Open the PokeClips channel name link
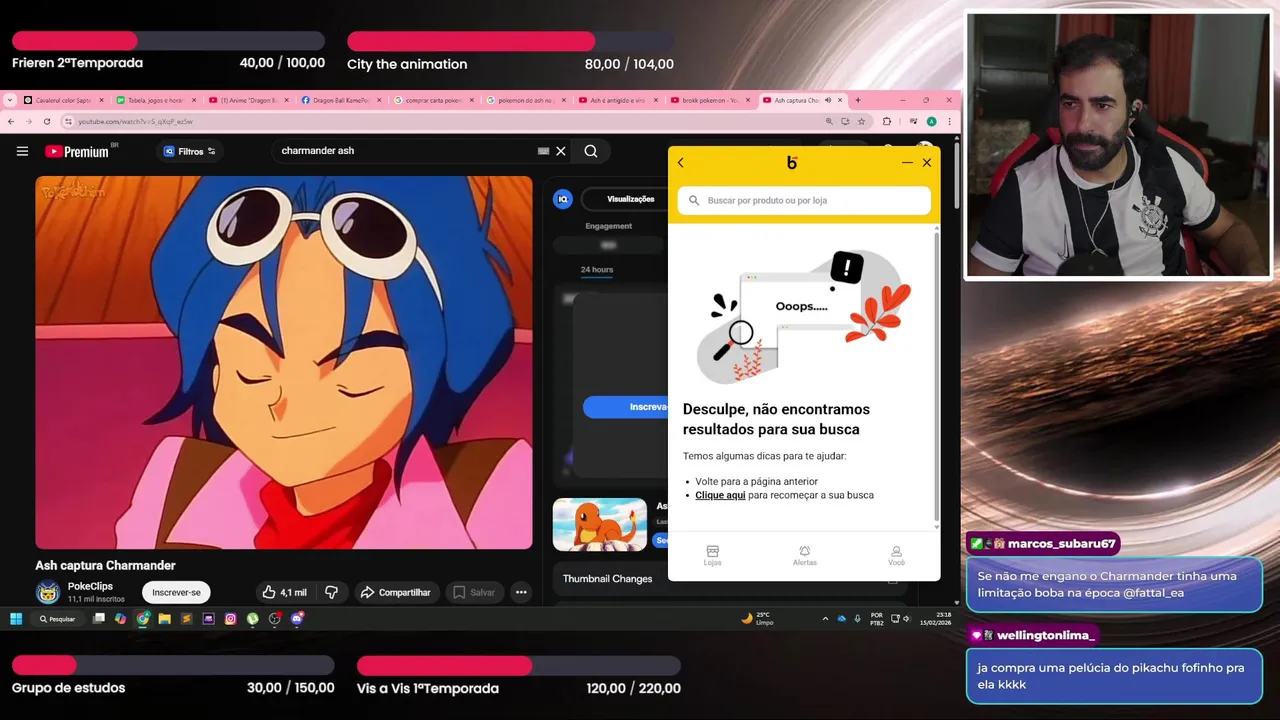 tap(90, 586)
